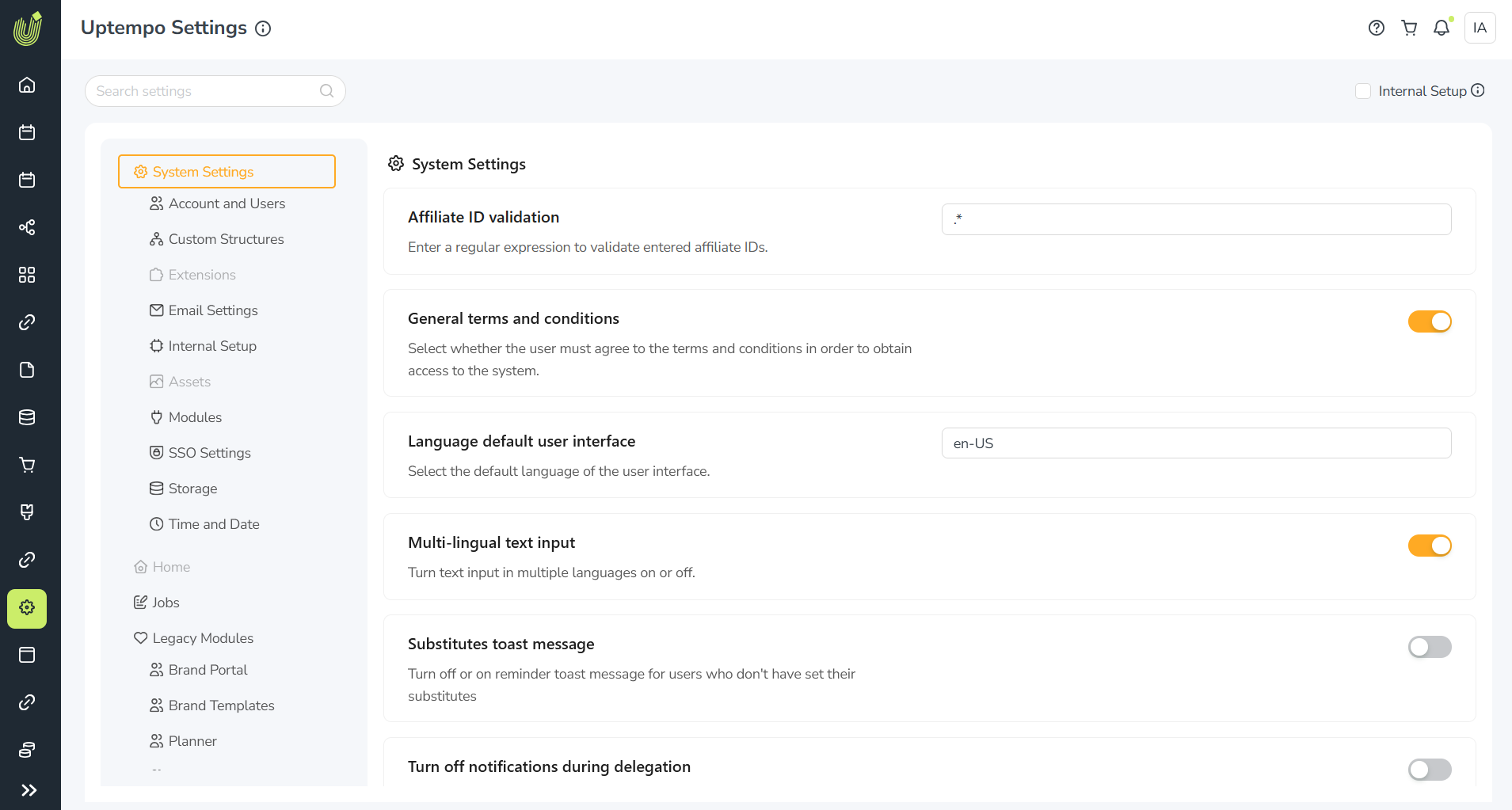Open Account and Users settings

coord(227,203)
